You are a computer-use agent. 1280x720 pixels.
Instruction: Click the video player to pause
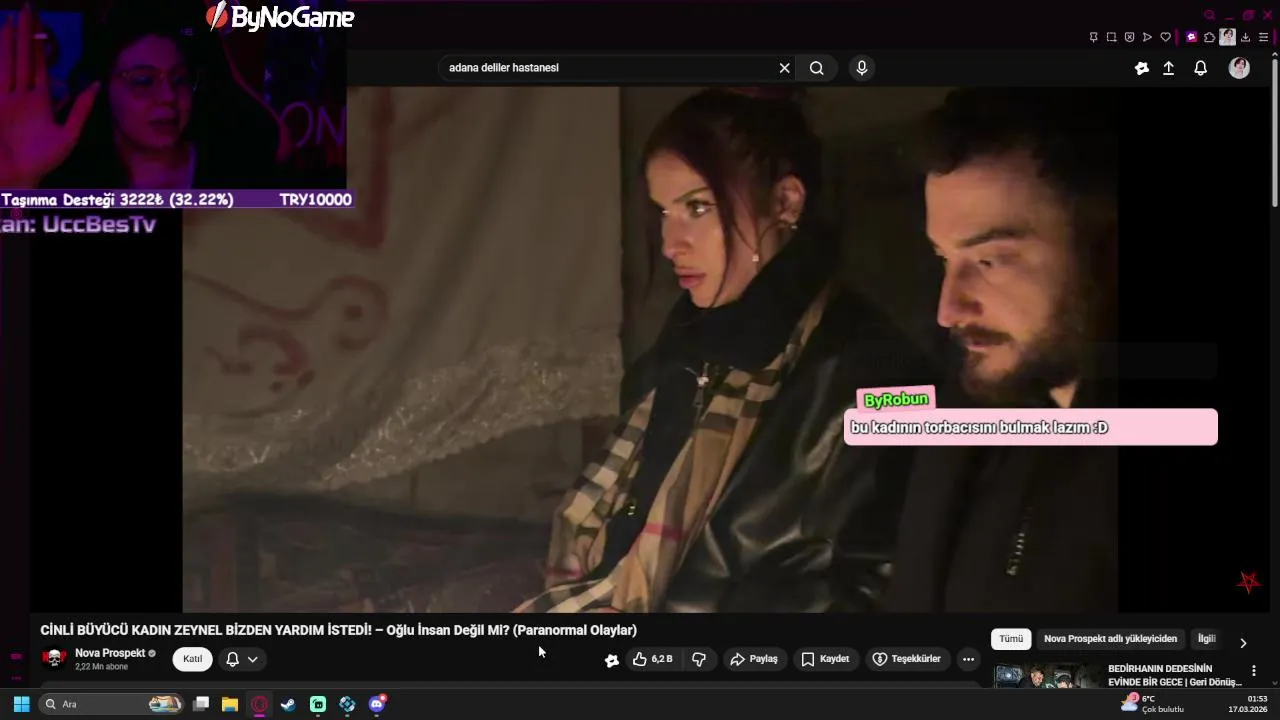pyautogui.click(x=650, y=349)
